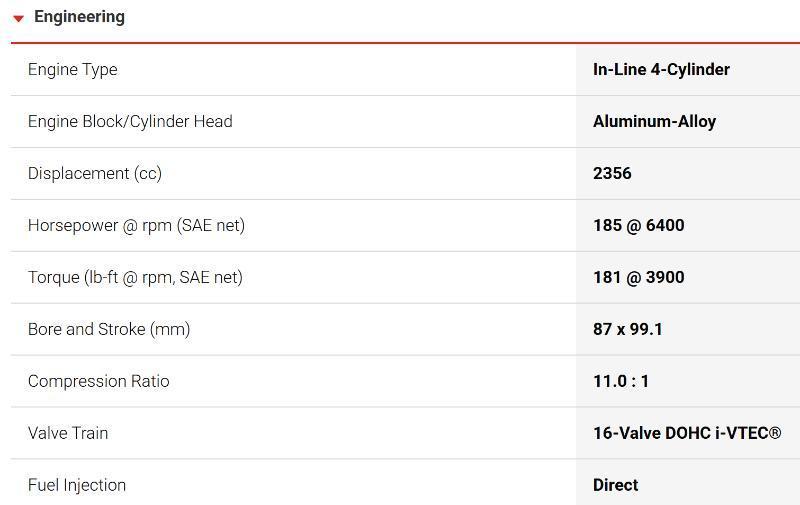This screenshot has width=800, height=505.
Task: Select the Engine Block/Cylinder Head label
Action: (130, 122)
